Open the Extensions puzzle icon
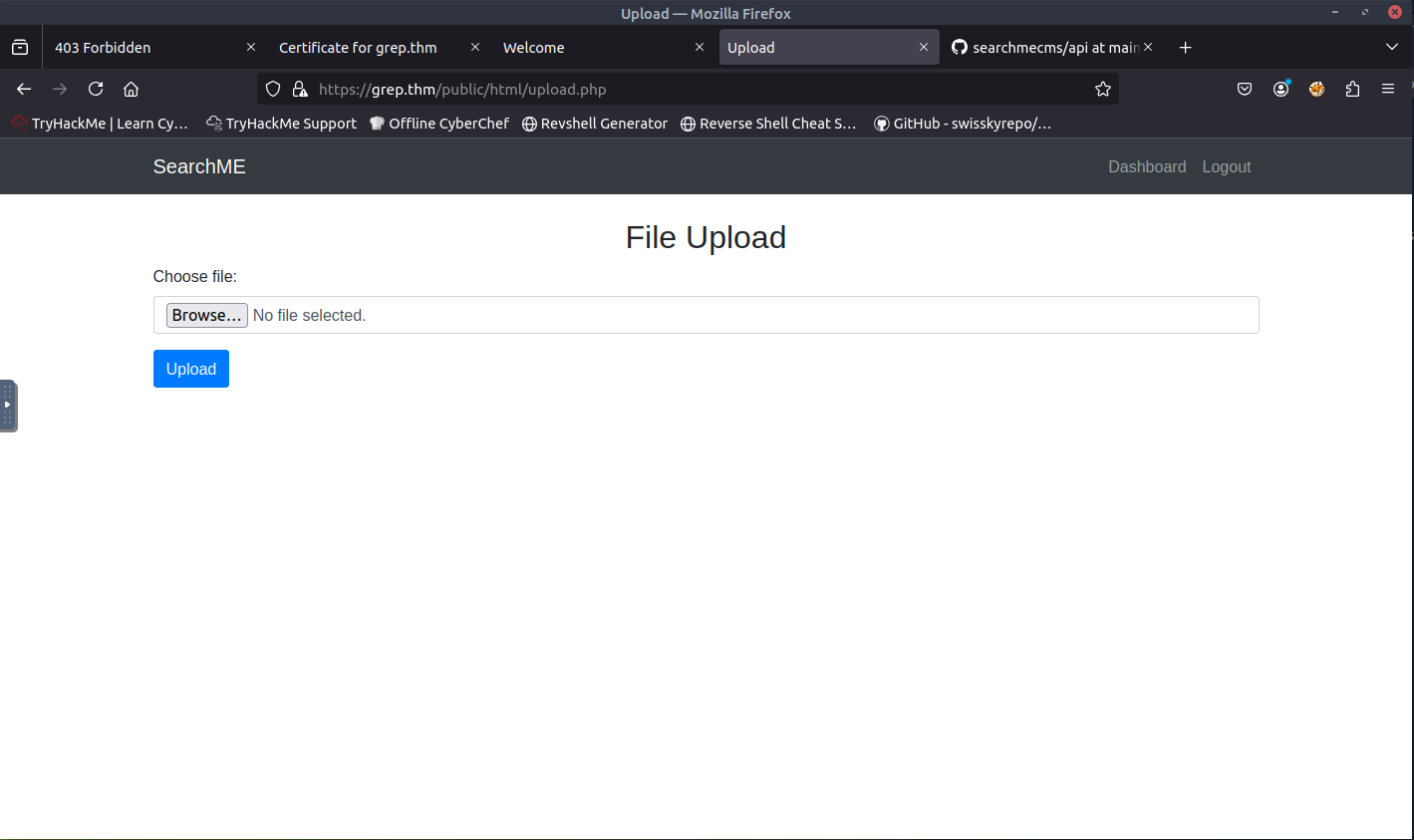 (1352, 89)
